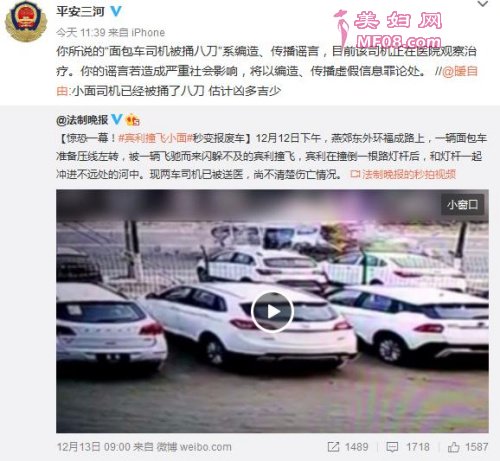Click the orange membership badge after 法制晚报
Image resolution: width=500 pixels, height=461 pixels.
point(132,120)
